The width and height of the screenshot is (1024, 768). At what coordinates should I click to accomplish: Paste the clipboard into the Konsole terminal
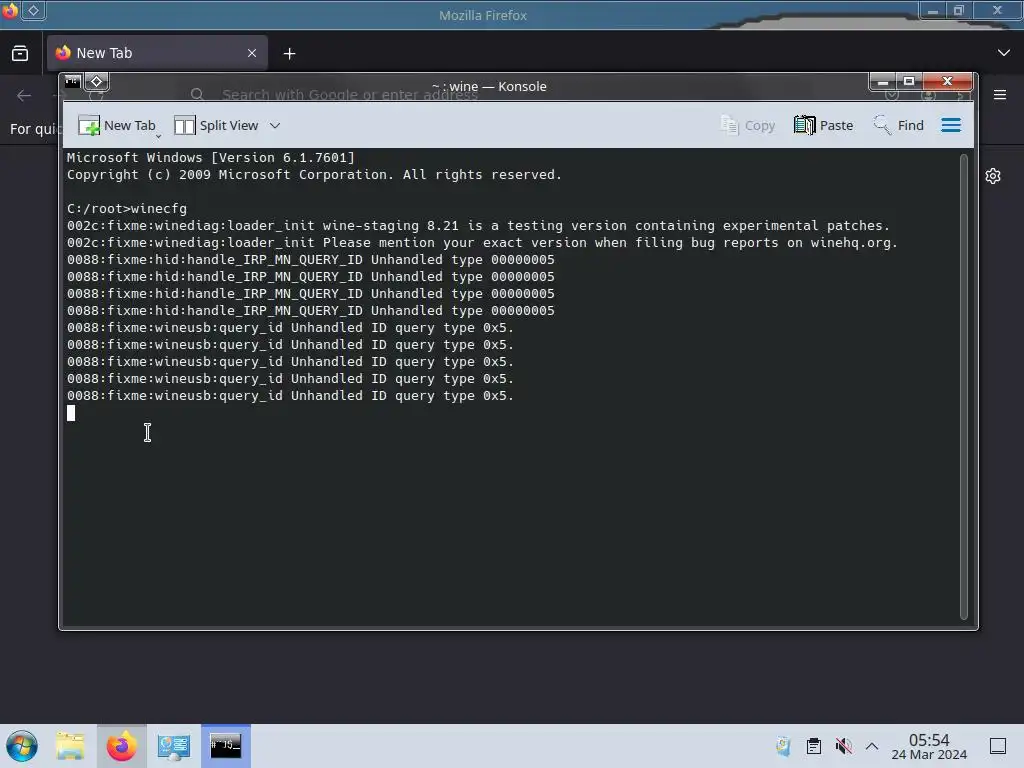coord(824,125)
